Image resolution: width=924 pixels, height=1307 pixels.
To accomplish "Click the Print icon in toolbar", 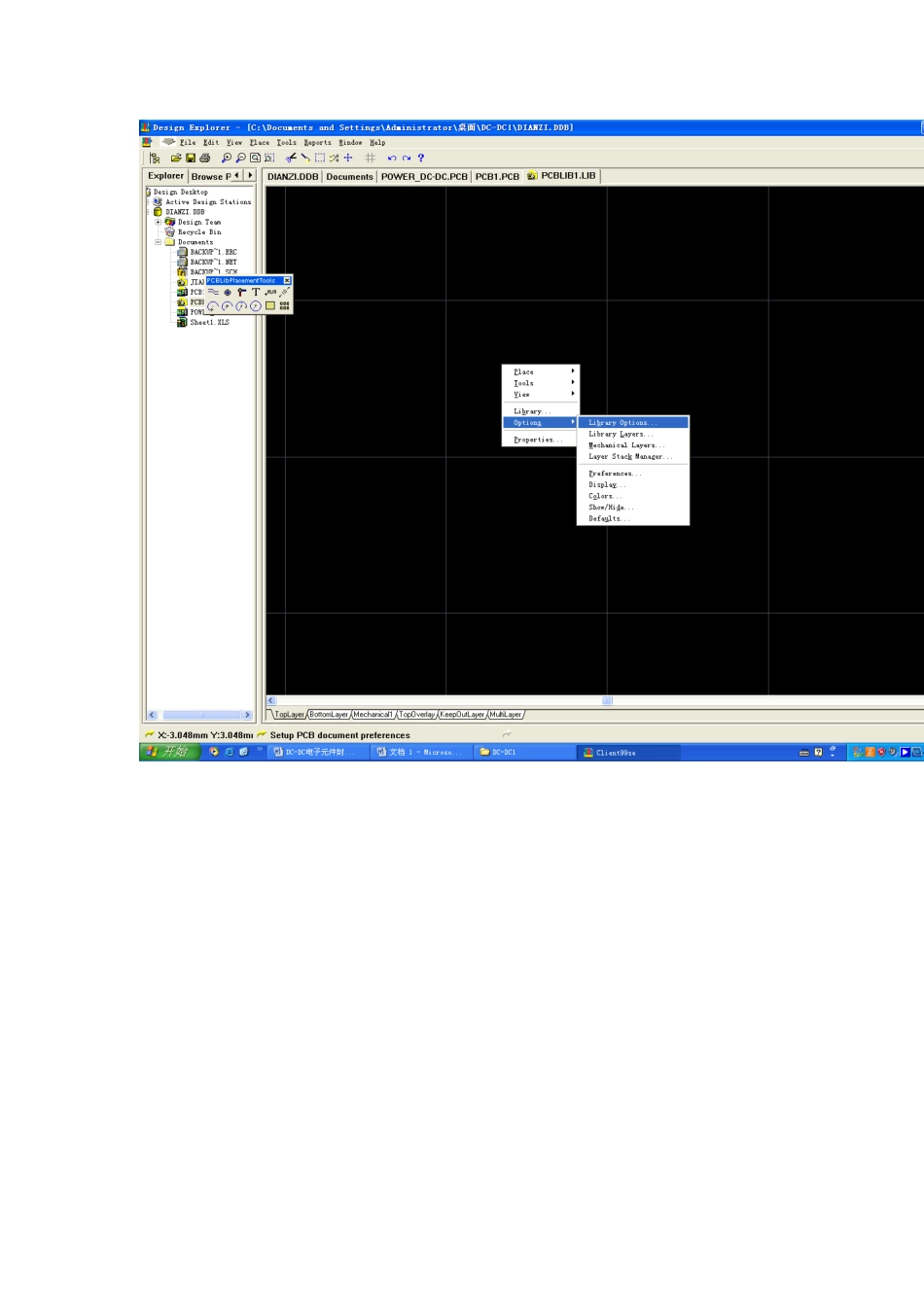I will pos(204,158).
